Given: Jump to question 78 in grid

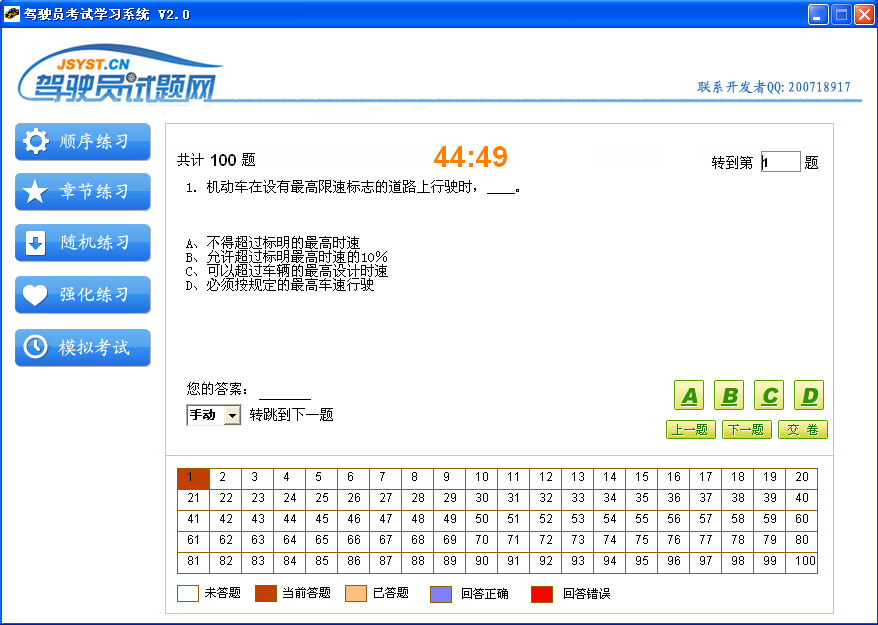Looking at the screenshot, I should [737, 542].
